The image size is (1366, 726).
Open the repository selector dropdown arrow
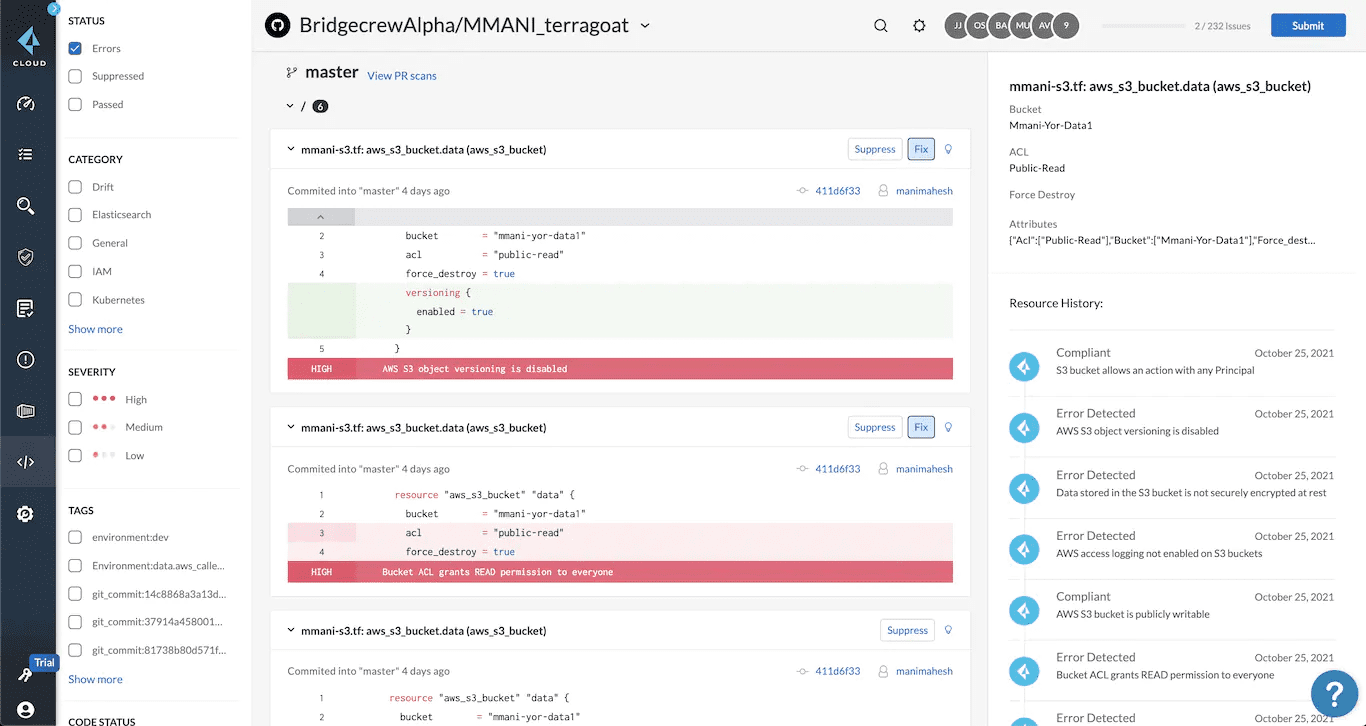pos(645,26)
